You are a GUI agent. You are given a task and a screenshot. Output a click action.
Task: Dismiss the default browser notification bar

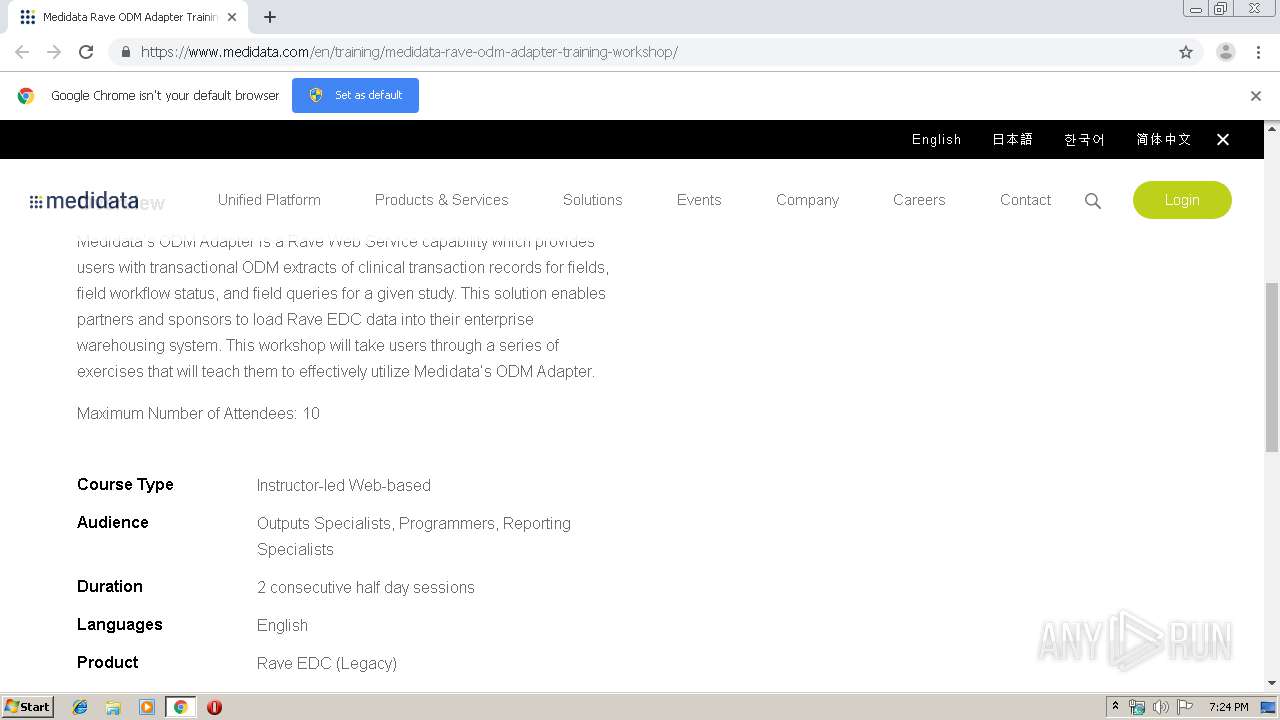(1256, 96)
